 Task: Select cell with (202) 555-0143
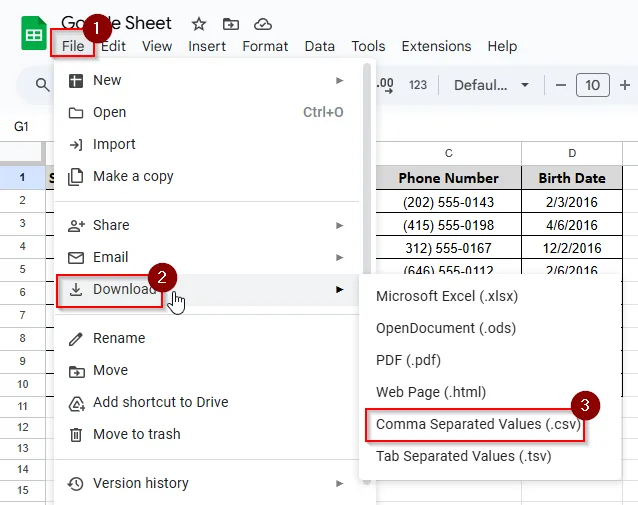(x=448, y=202)
